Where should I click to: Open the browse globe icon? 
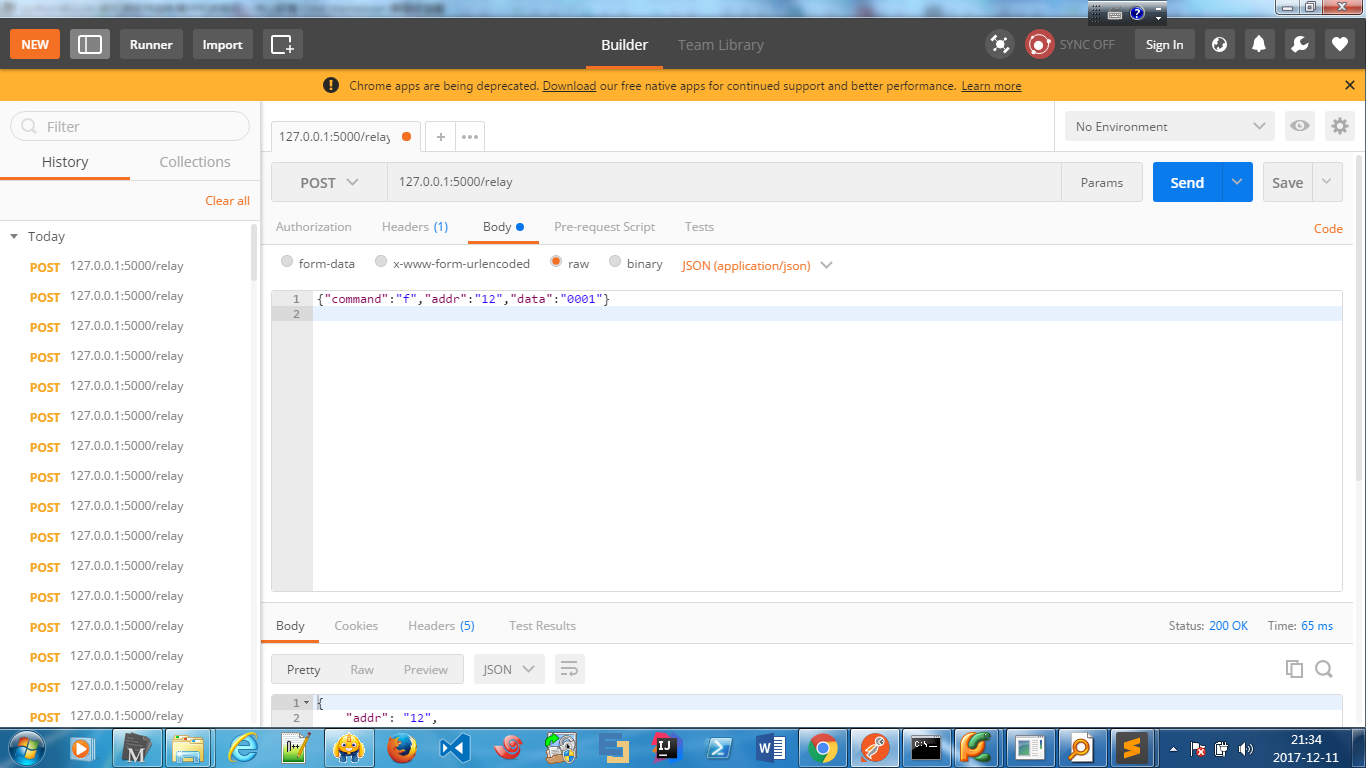(1219, 44)
